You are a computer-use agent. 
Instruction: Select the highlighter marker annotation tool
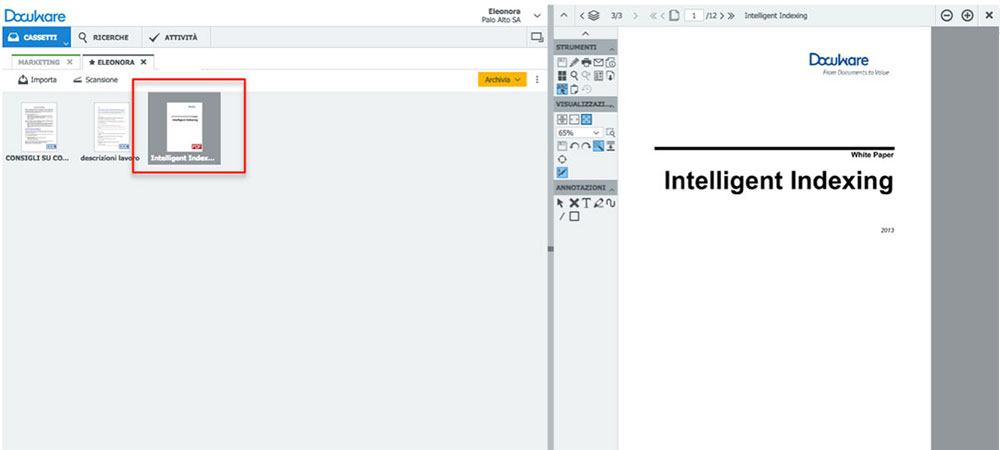tap(598, 203)
